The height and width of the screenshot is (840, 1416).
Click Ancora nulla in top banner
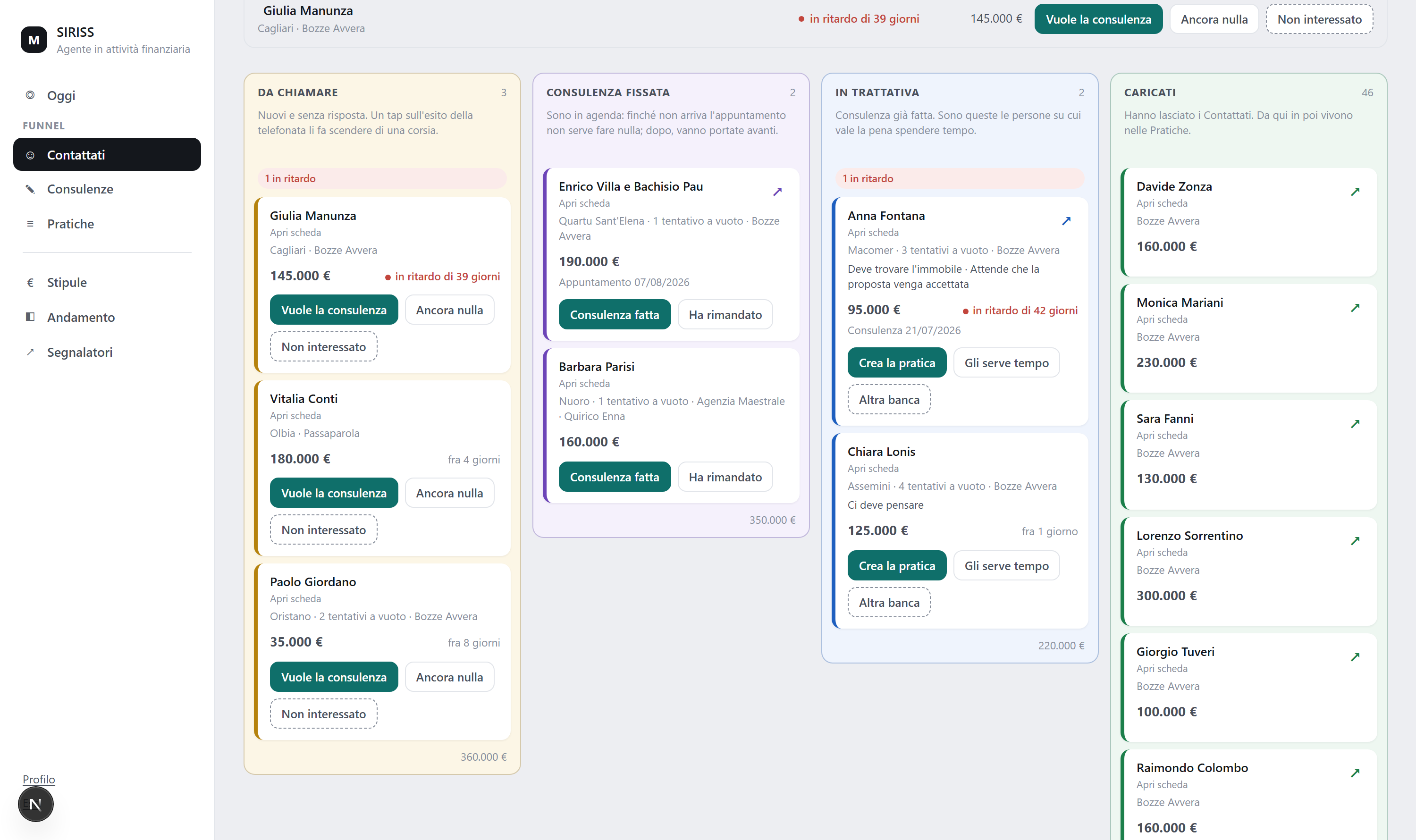(x=1214, y=19)
